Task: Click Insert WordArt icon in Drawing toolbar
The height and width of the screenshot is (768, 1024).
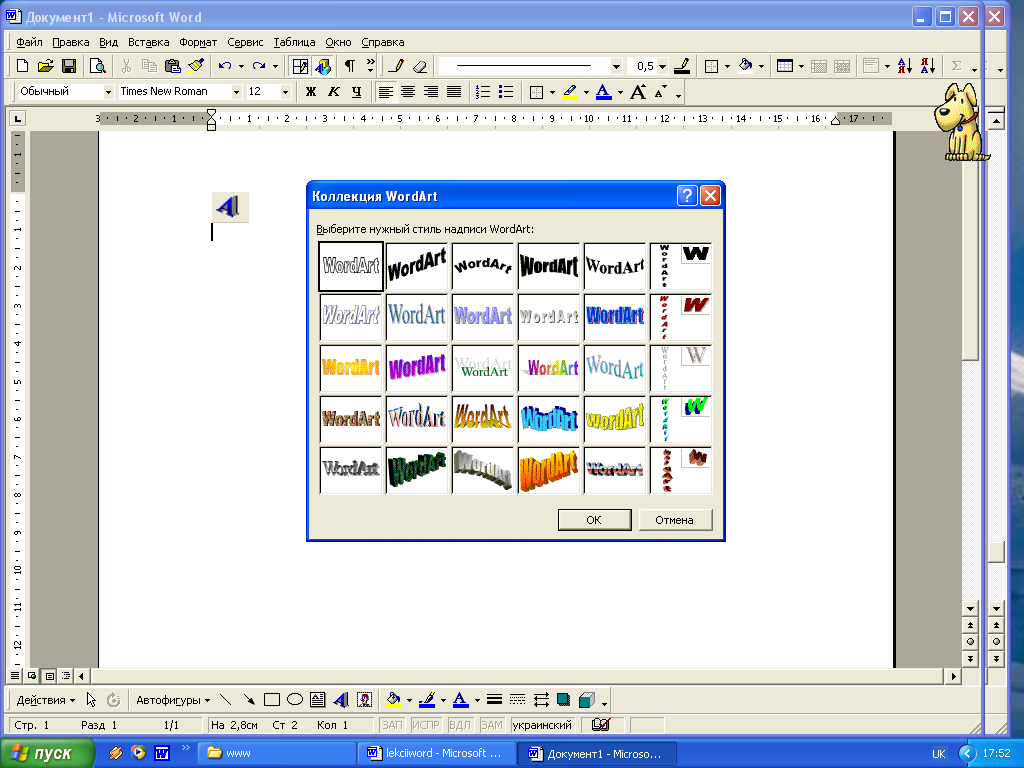Action: pyautogui.click(x=341, y=700)
